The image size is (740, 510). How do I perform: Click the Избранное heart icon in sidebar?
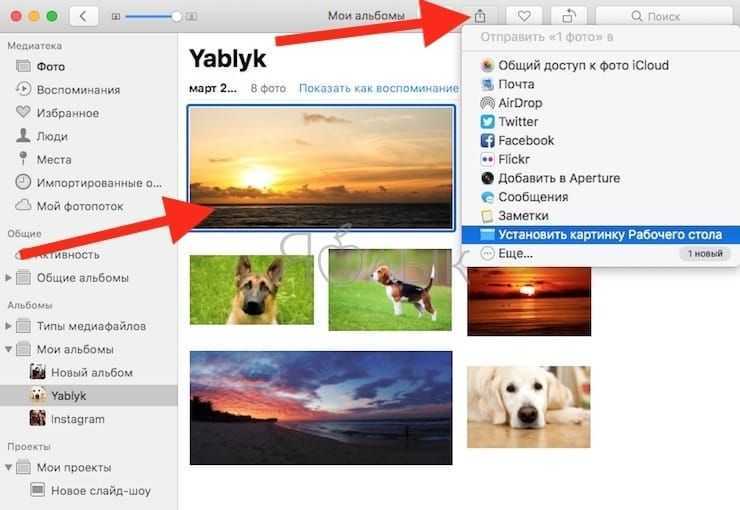(23, 112)
